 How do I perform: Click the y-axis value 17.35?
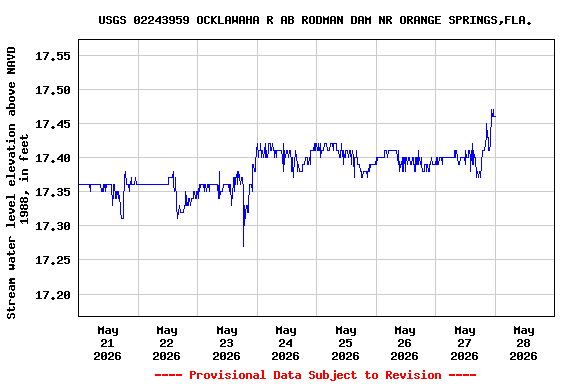53,192
